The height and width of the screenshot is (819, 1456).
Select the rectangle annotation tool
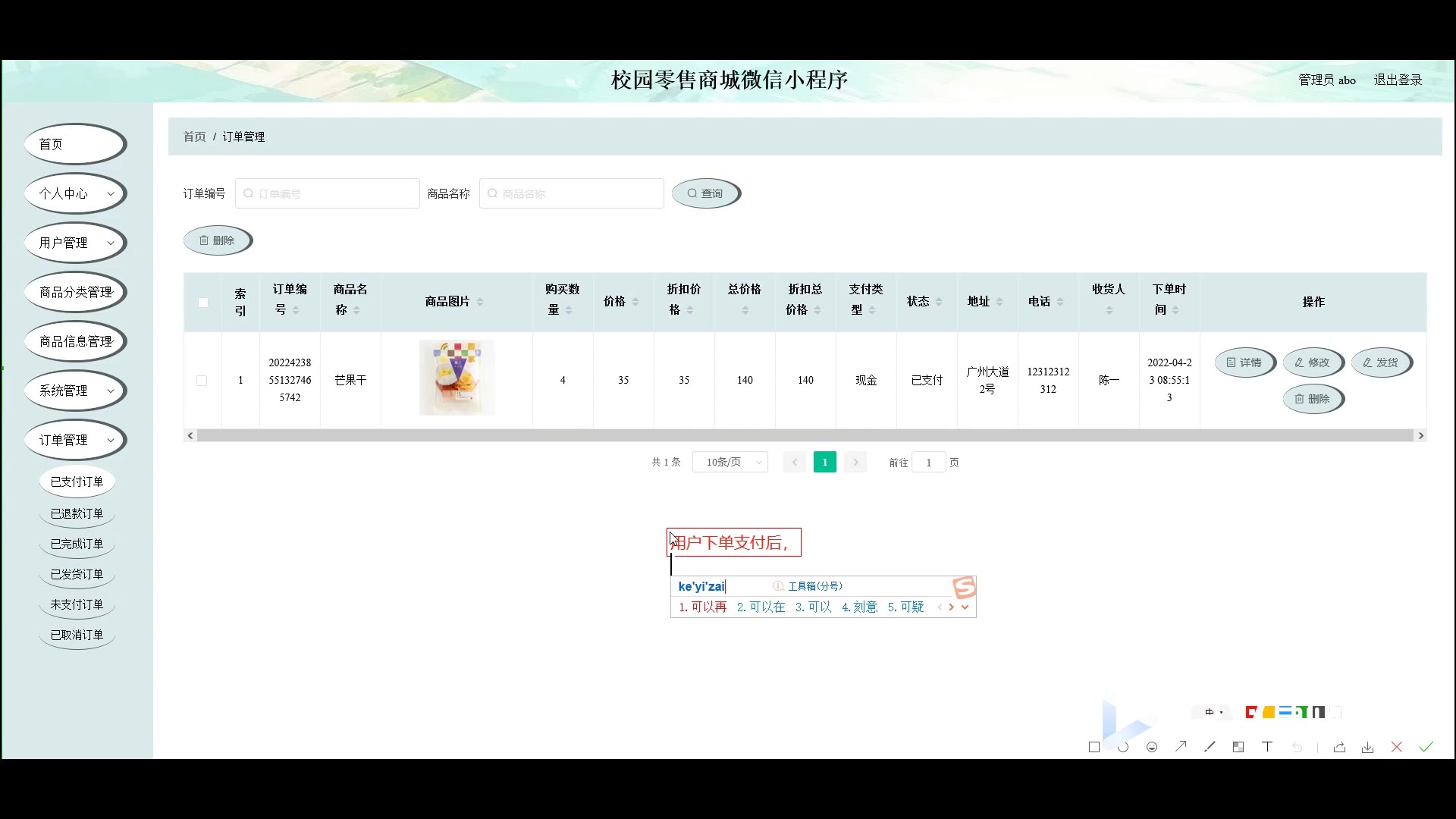[x=1094, y=747]
